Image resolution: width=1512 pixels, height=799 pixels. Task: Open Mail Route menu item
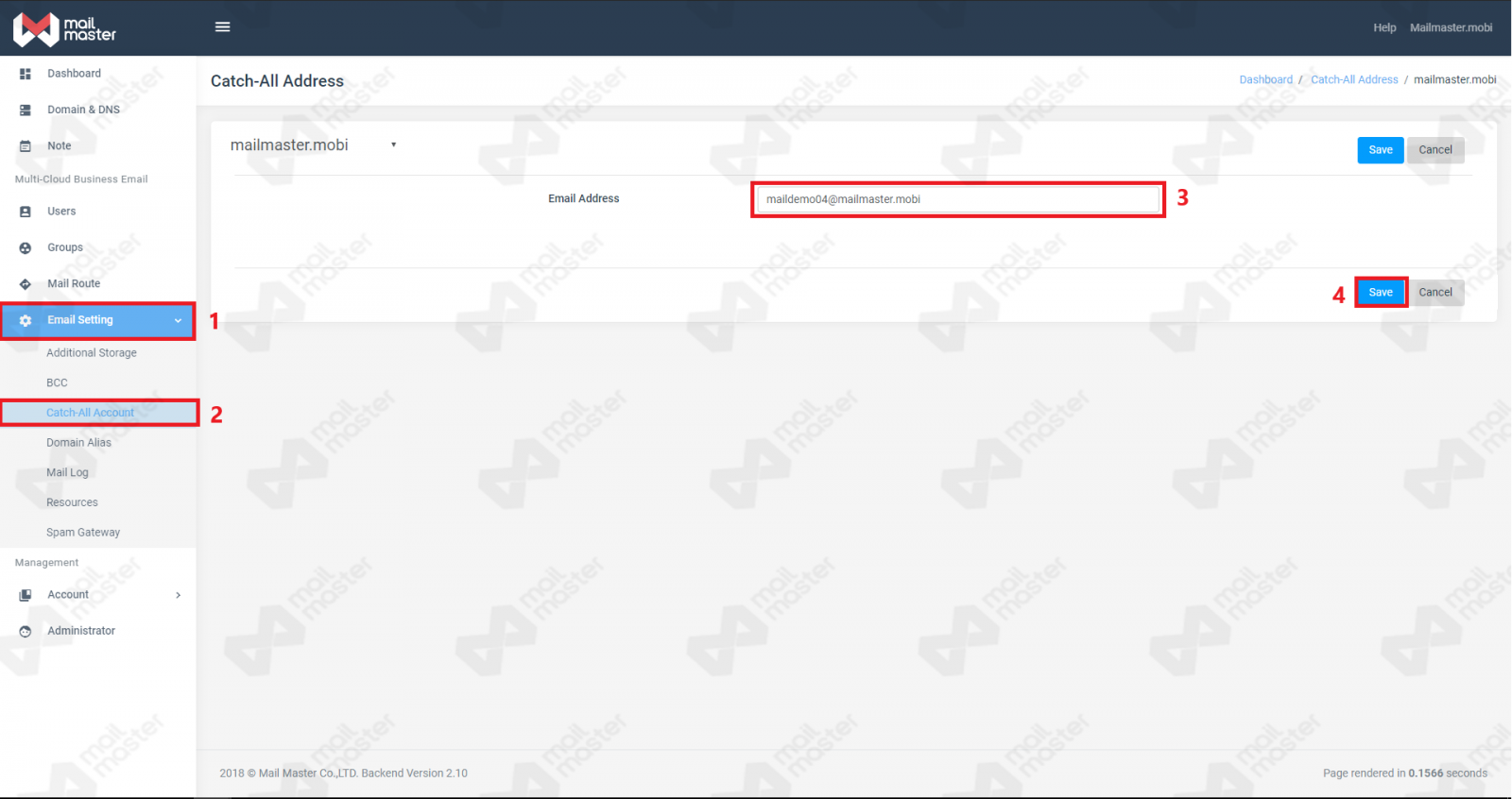(74, 283)
